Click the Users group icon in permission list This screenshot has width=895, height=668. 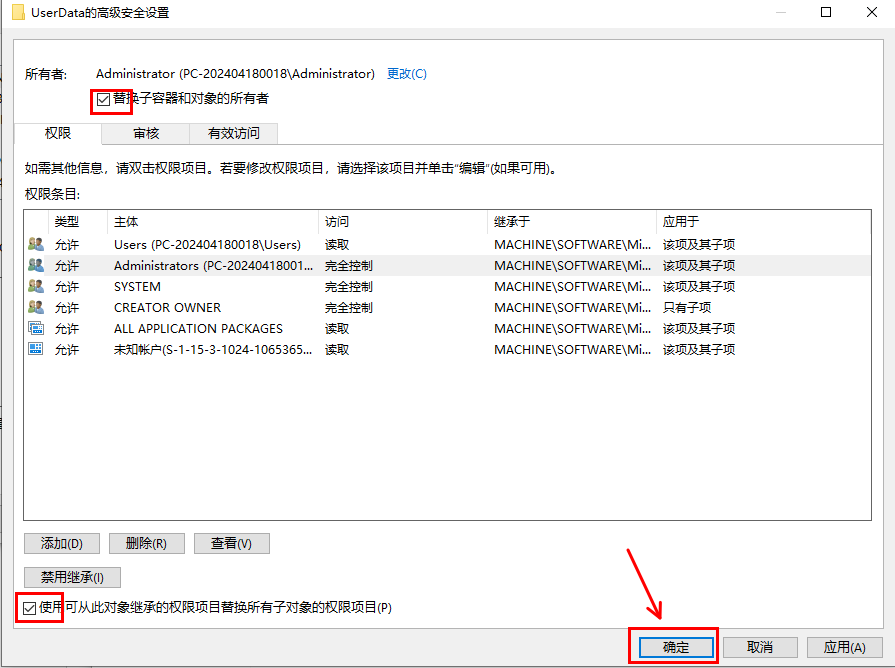point(36,244)
